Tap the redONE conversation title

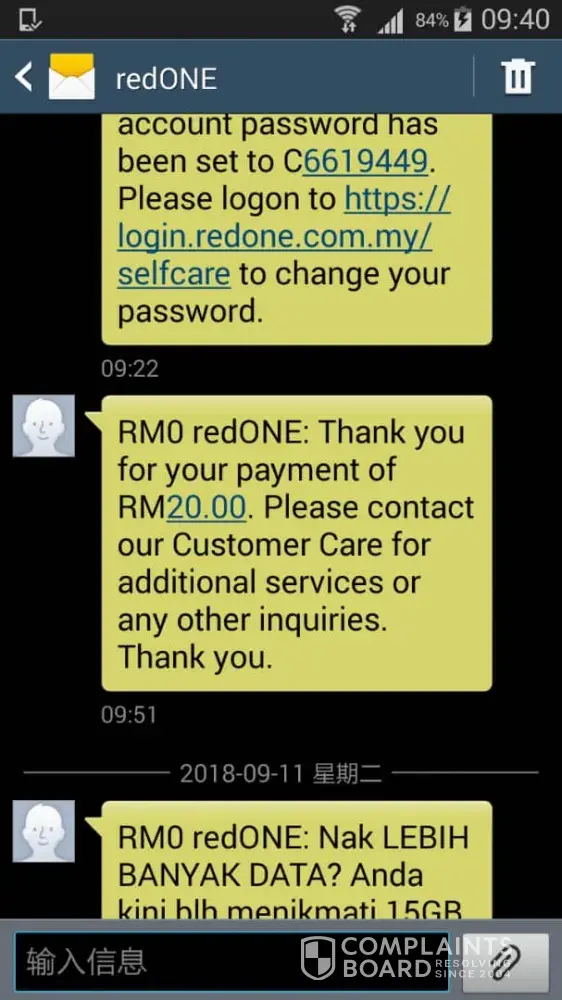(x=166, y=79)
